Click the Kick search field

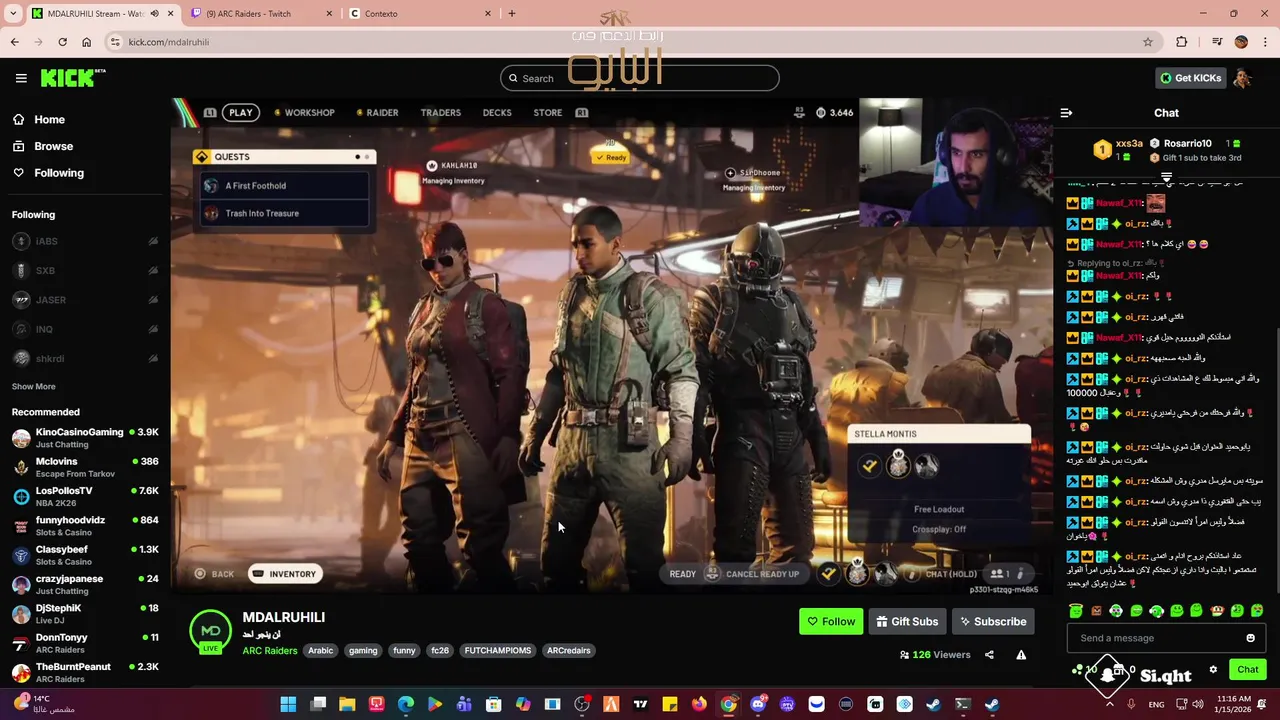[640, 78]
